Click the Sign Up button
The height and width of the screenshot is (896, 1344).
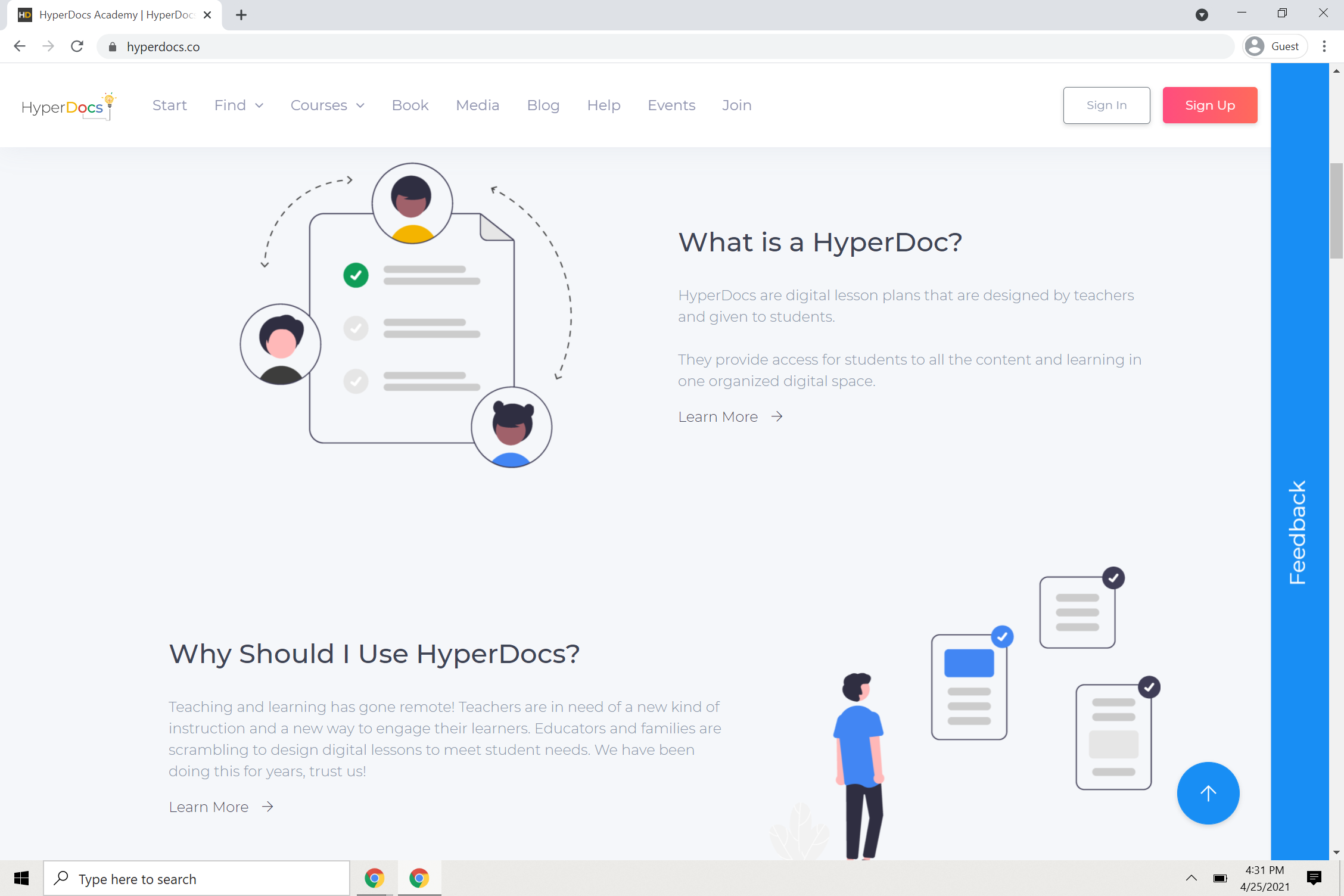(x=1209, y=105)
